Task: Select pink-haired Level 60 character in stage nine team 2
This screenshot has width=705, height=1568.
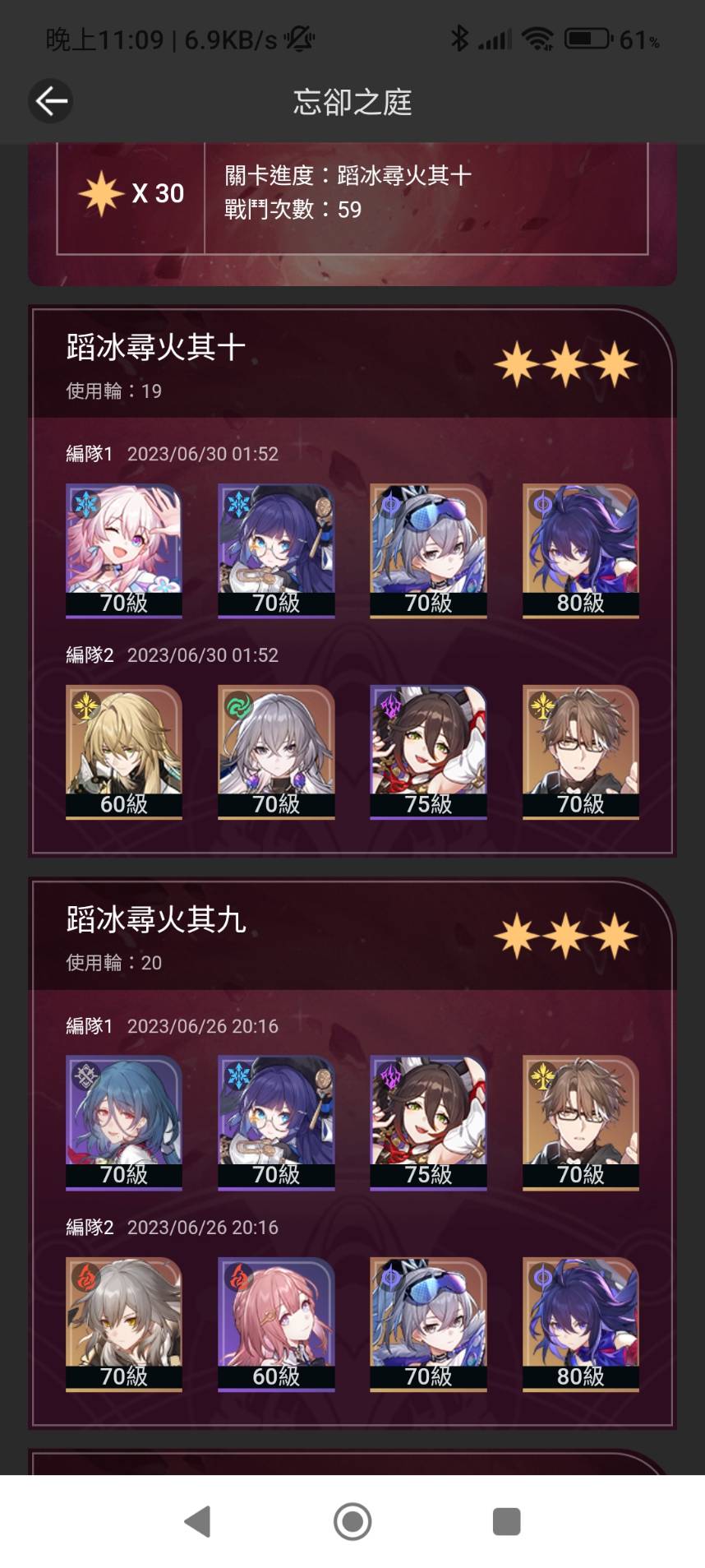Action: click(276, 1324)
